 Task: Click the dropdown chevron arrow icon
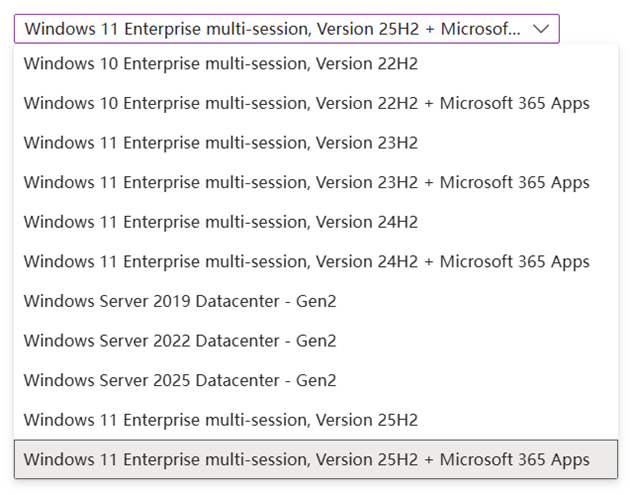coord(540,29)
